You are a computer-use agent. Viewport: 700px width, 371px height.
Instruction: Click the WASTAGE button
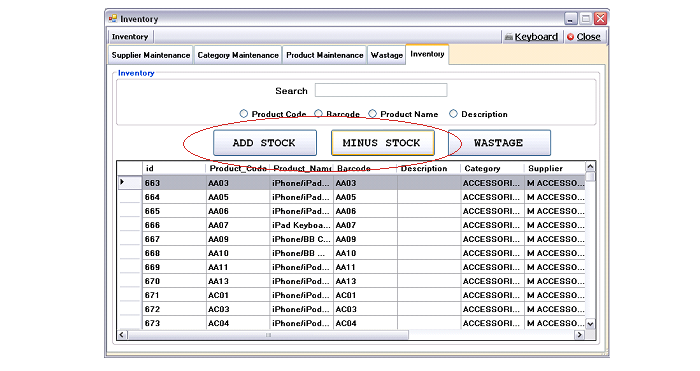[499, 143]
